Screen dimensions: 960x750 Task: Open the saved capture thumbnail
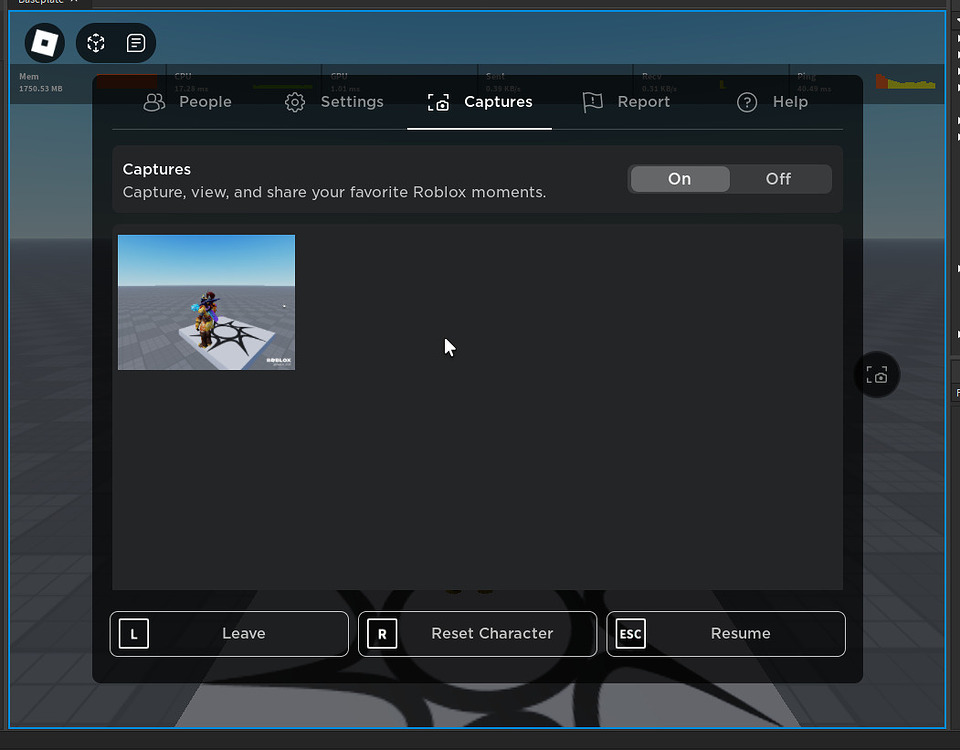(x=206, y=302)
